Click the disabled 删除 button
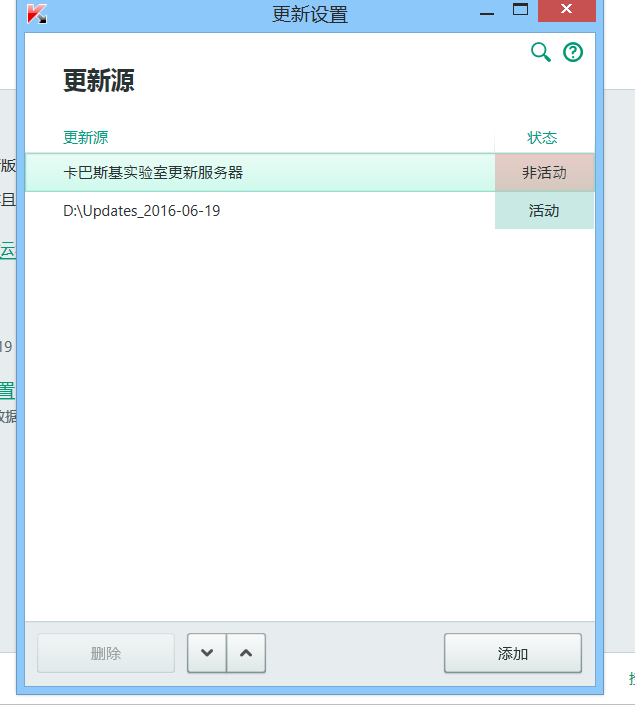The image size is (635, 720). click(x=106, y=653)
